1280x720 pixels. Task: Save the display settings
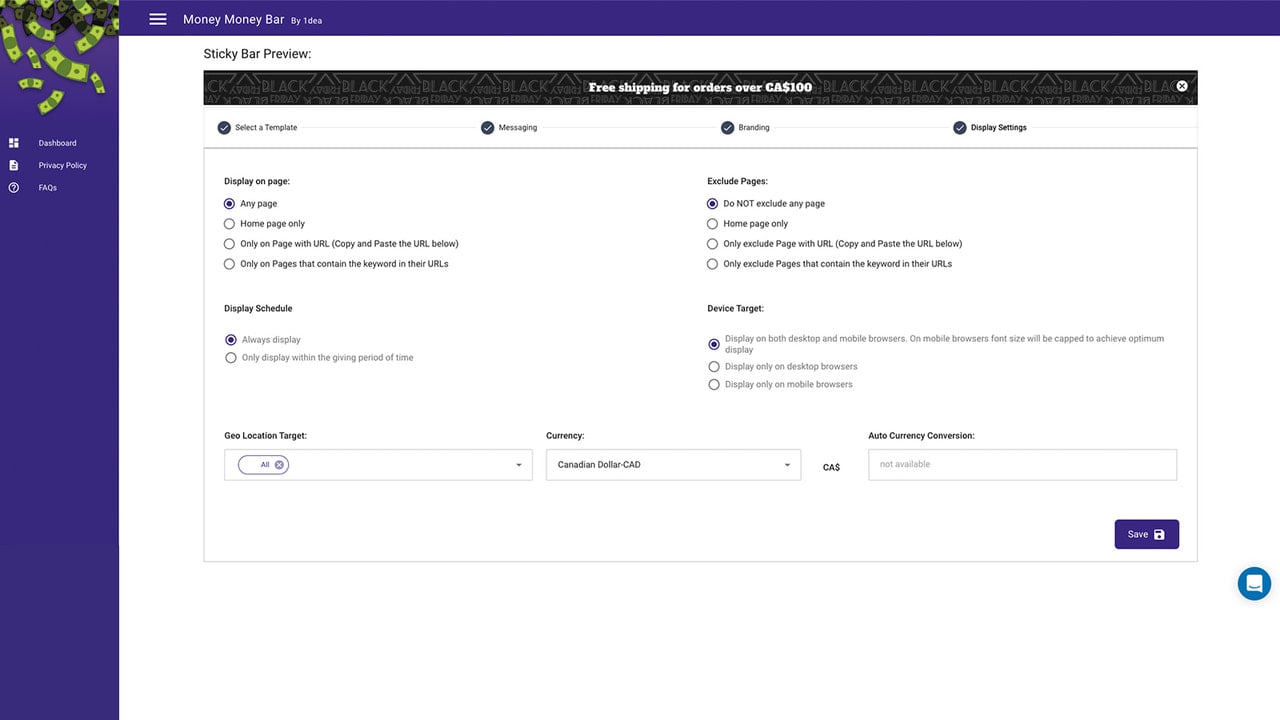(x=1147, y=534)
